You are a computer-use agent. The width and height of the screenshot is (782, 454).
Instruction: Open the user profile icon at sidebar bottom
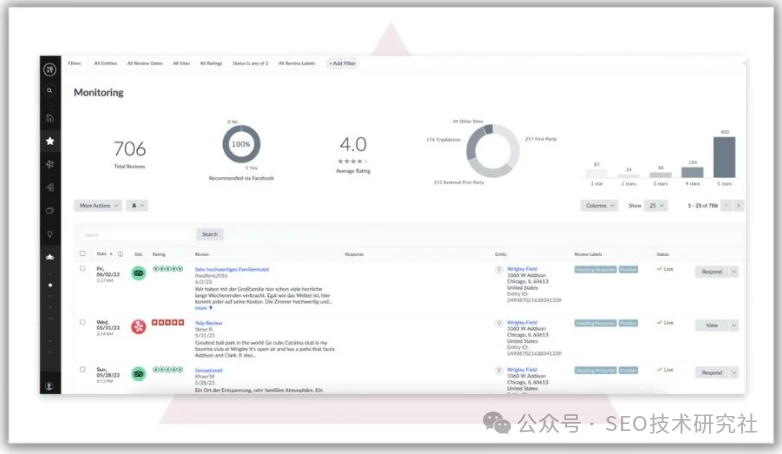point(49,385)
